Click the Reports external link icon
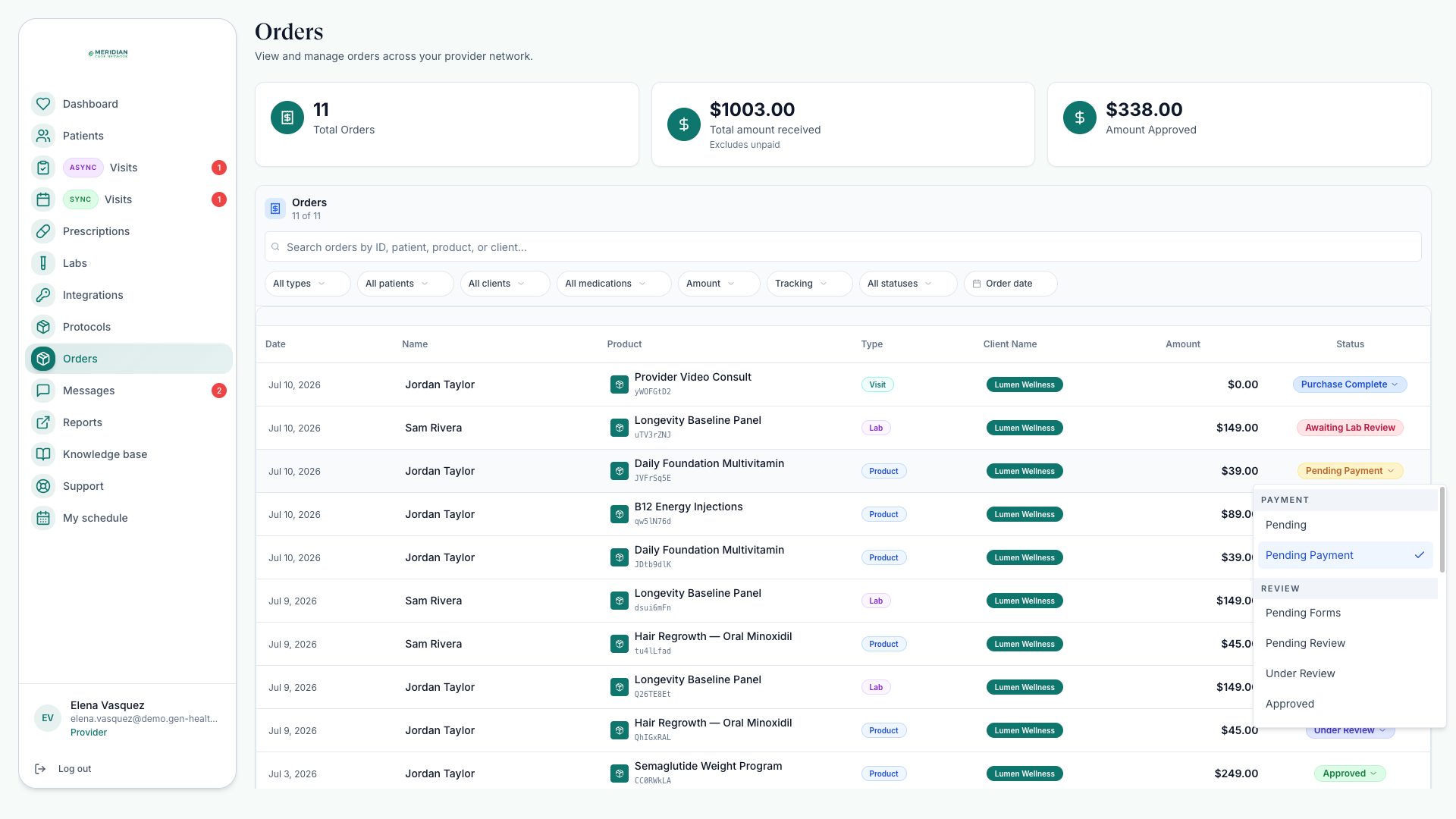Screen dimensions: 1456x819 (x=43, y=422)
